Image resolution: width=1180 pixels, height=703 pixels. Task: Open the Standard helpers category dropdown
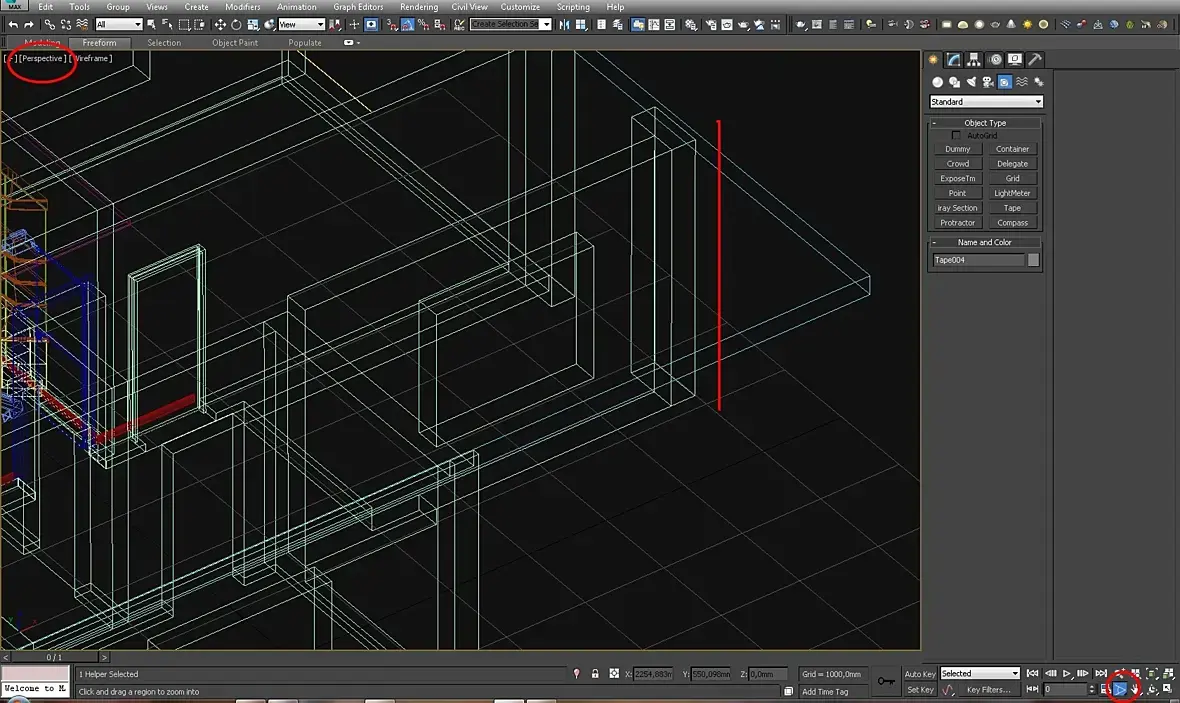pos(986,102)
